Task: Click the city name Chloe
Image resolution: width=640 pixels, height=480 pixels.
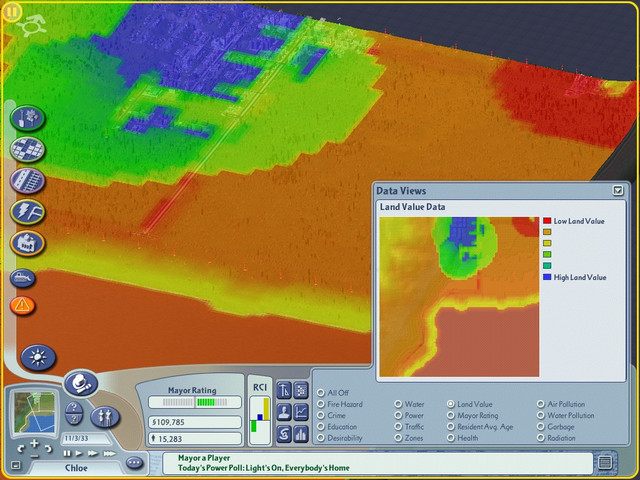Action: [76, 468]
